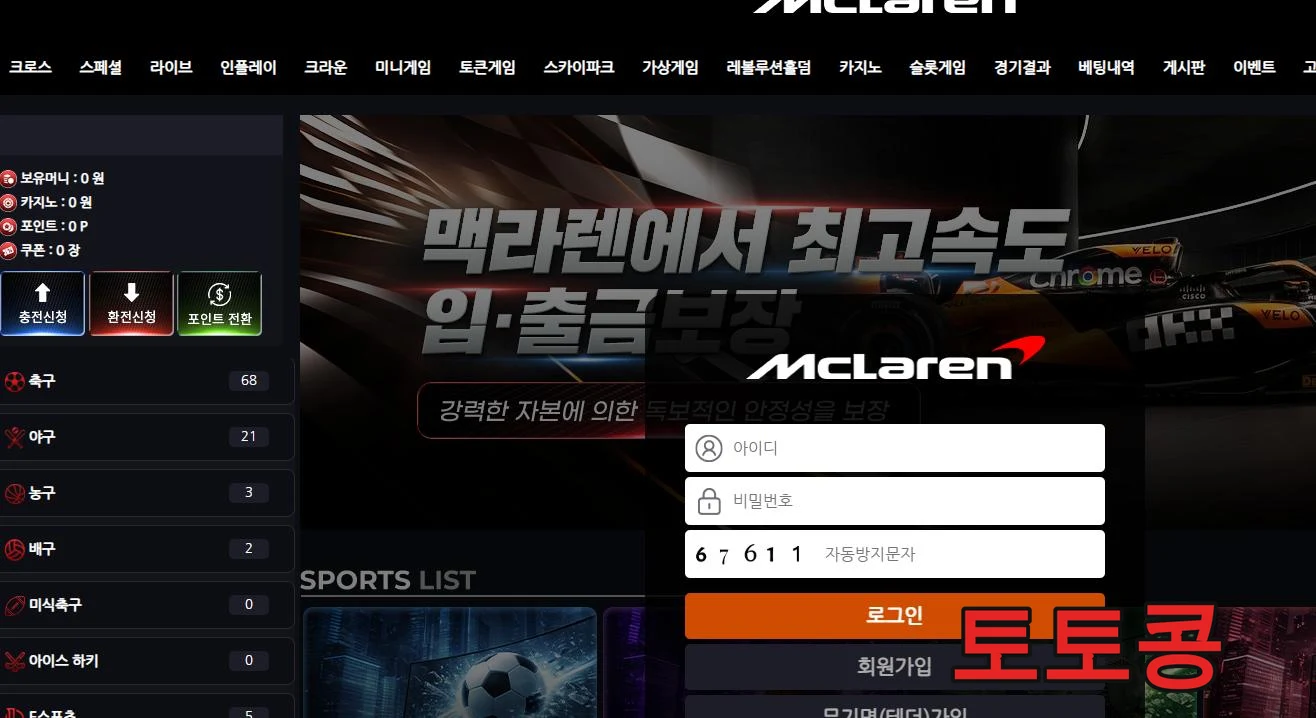This screenshot has width=1316, height=718.
Task: Click the 68 count badge for 축구
Action: click(249, 380)
